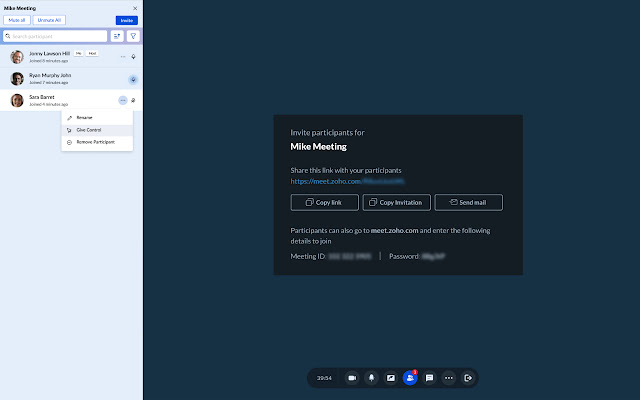Toggle Jonny Lawson Hill's microphone
640x400 pixels.
(x=134, y=57)
